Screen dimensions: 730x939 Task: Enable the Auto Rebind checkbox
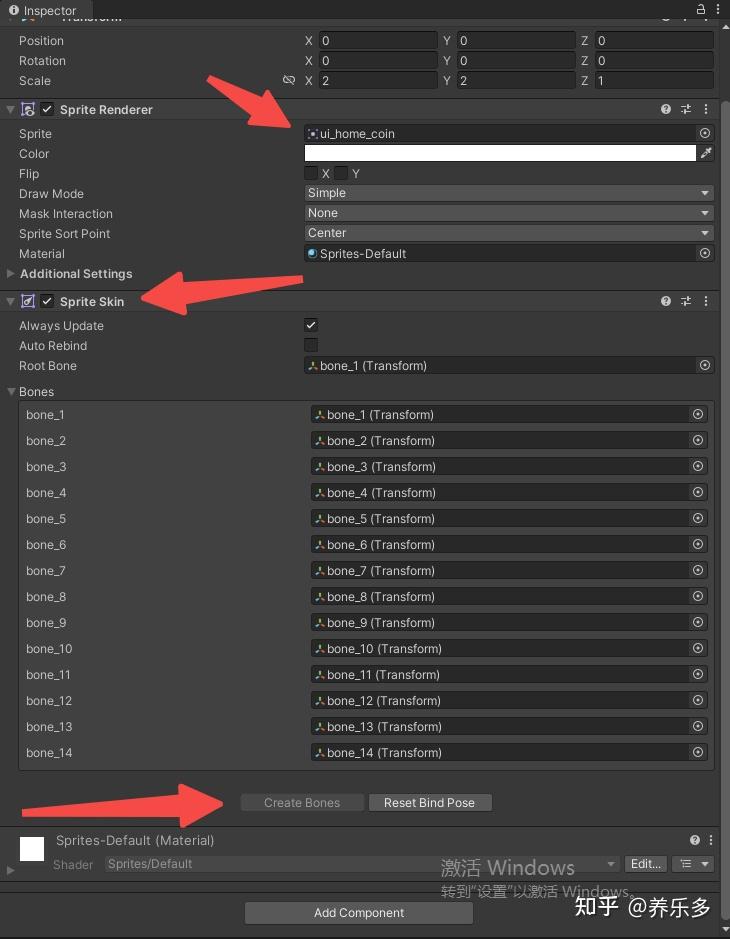(x=311, y=345)
